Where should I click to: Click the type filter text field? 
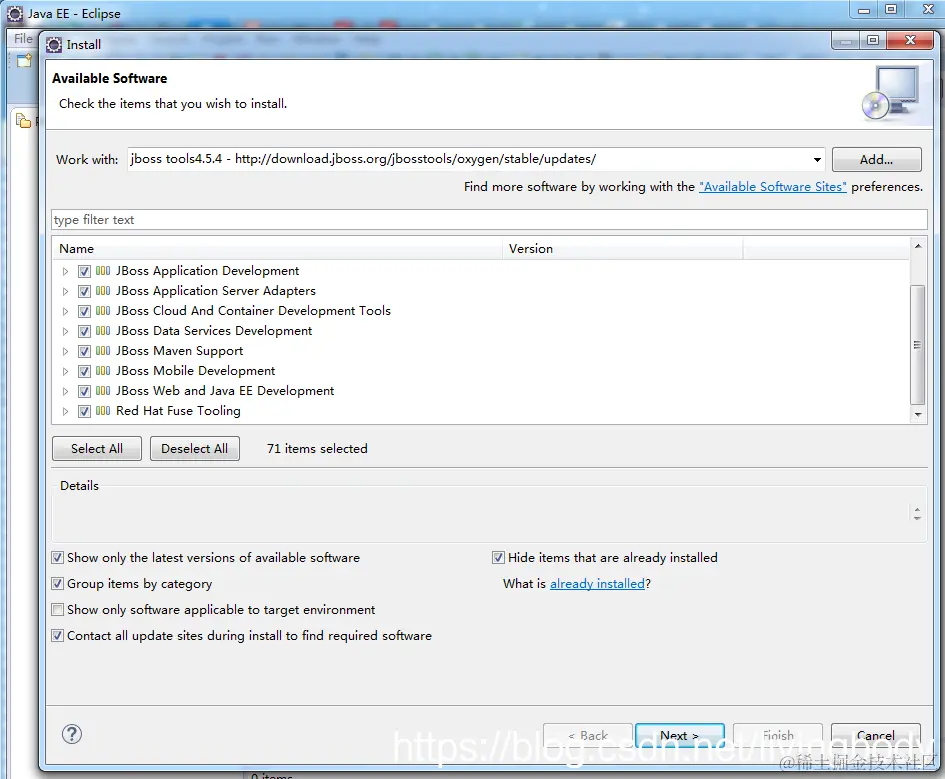[300, 219]
